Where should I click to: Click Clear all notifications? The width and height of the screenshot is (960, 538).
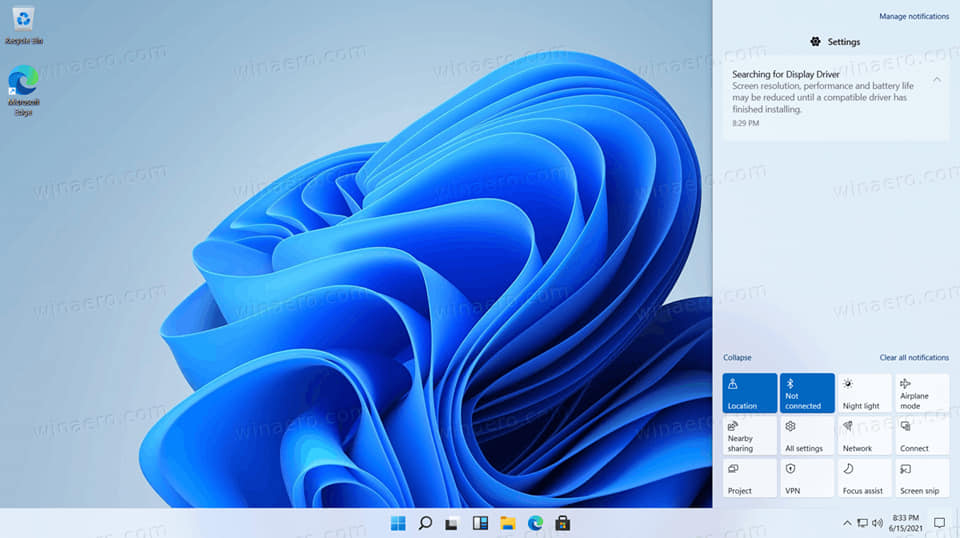point(914,357)
